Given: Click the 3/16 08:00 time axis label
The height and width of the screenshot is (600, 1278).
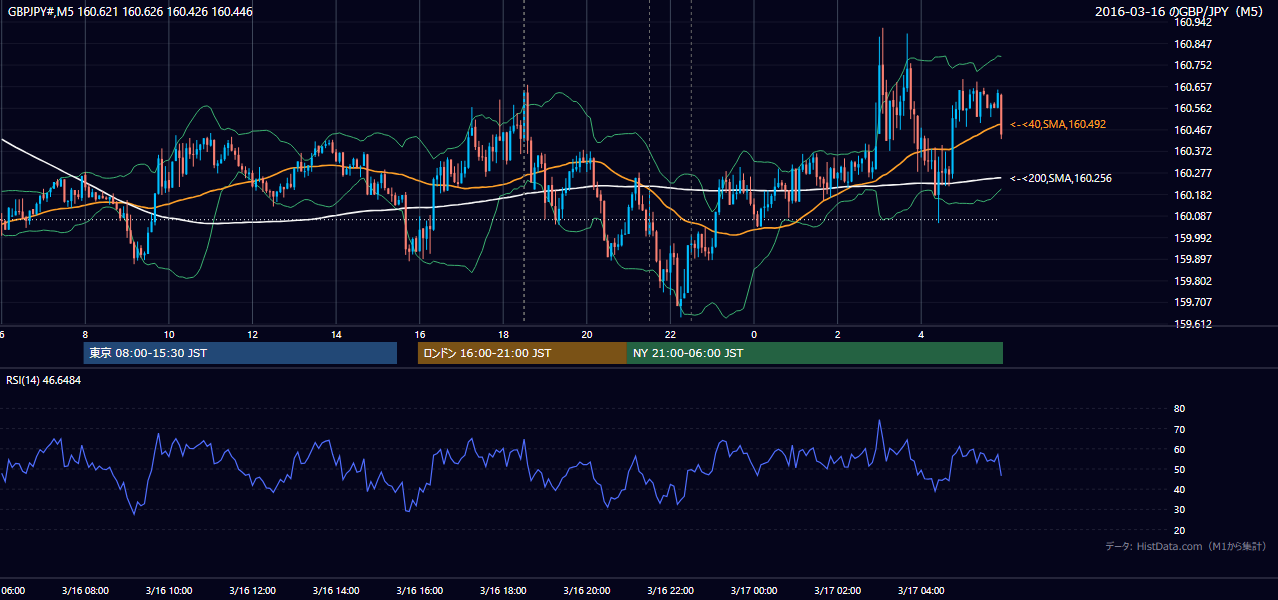Looking at the screenshot, I should [x=85, y=591].
